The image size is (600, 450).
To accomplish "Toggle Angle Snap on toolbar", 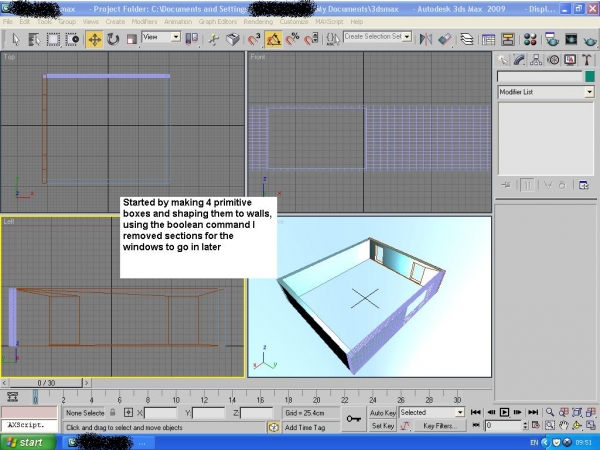I will coord(274,39).
